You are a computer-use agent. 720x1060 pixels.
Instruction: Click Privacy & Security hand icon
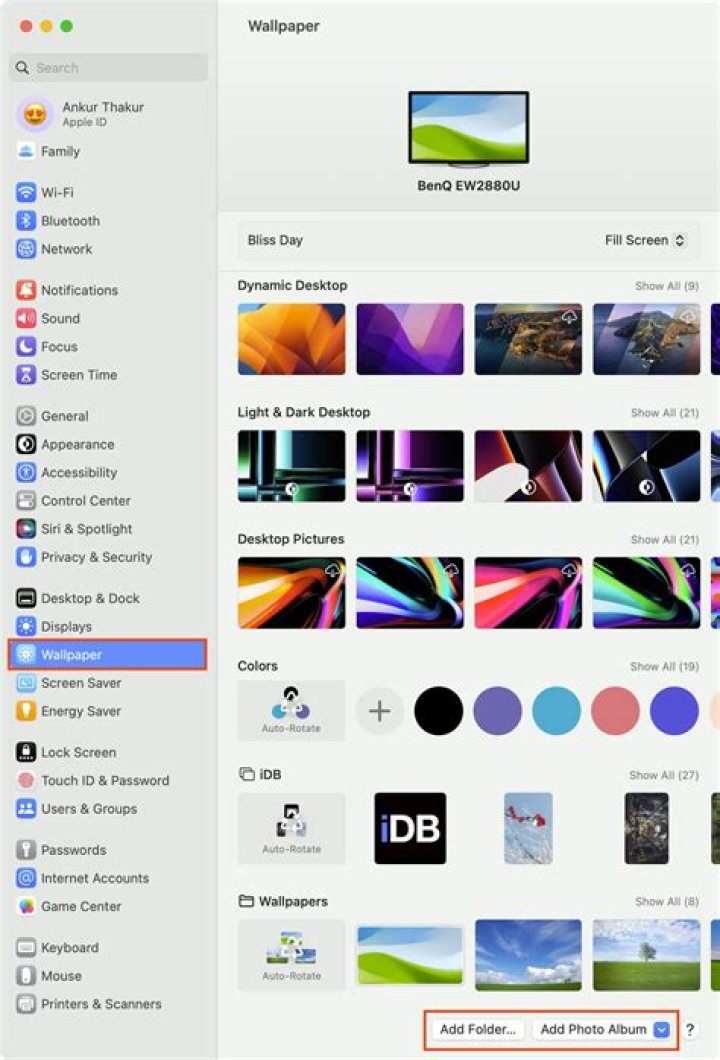26,557
